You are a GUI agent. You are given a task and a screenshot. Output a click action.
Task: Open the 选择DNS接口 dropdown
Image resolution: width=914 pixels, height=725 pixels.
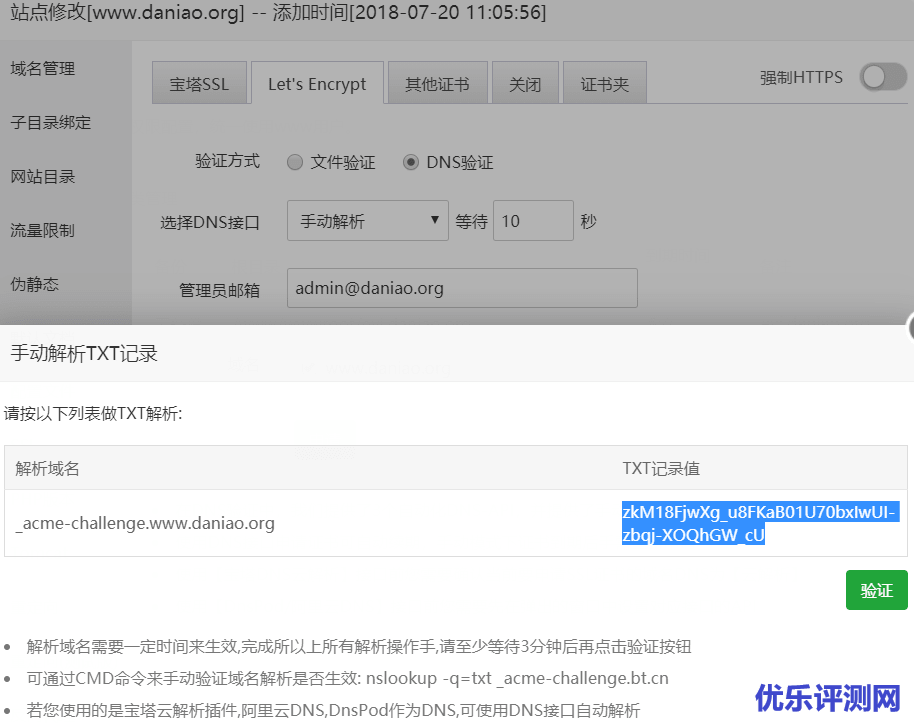[x=367, y=220]
